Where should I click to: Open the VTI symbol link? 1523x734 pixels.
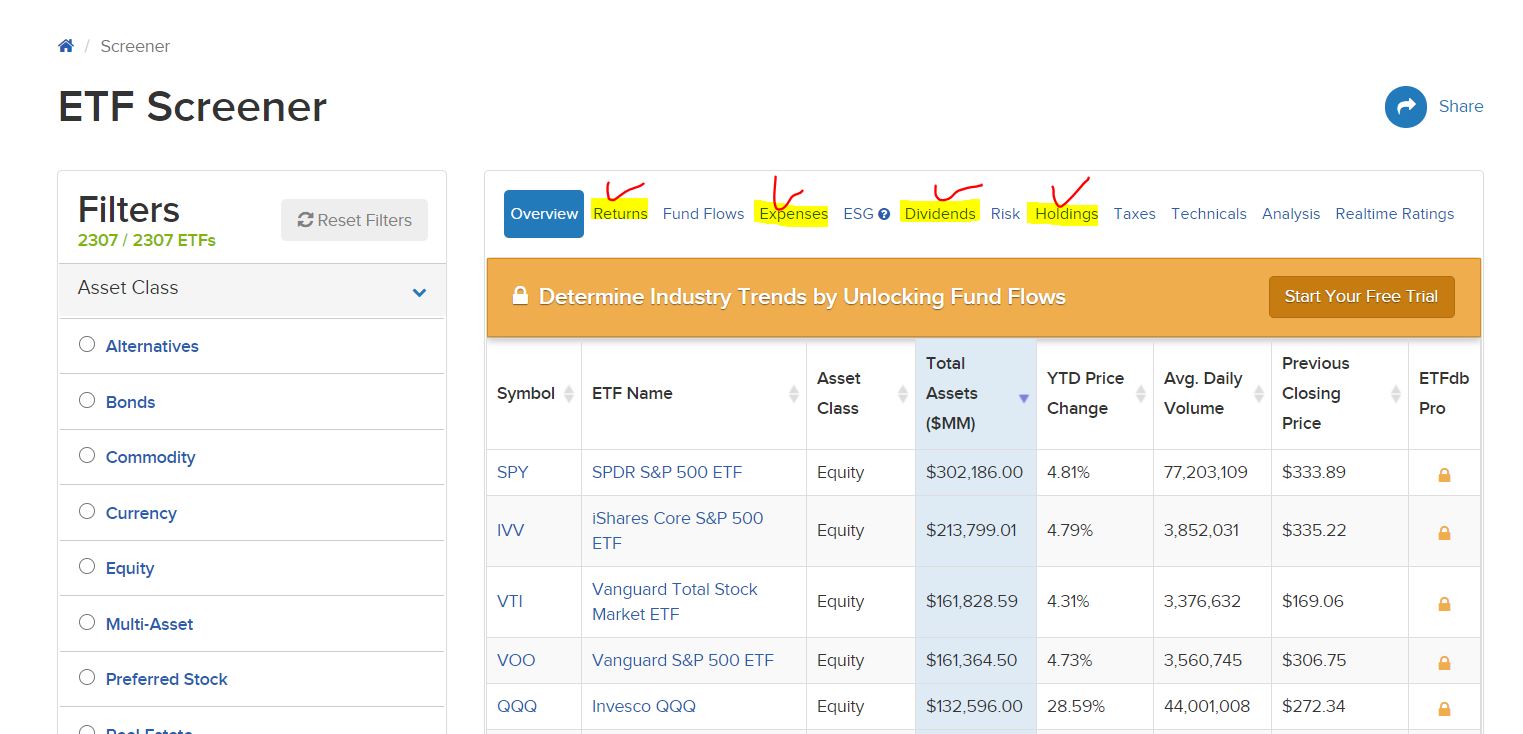pos(509,601)
